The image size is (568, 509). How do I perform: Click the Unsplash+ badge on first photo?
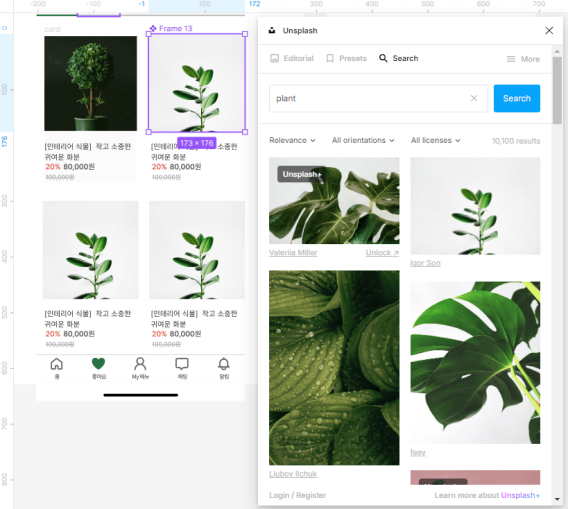point(302,174)
